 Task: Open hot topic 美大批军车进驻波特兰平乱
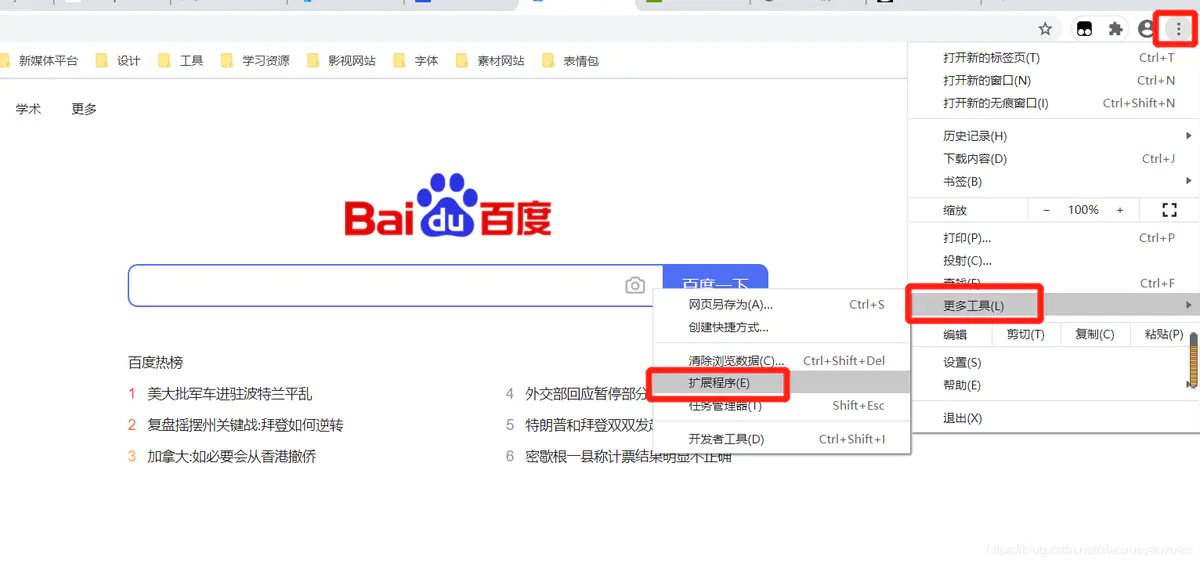pyautogui.click(x=230, y=394)
